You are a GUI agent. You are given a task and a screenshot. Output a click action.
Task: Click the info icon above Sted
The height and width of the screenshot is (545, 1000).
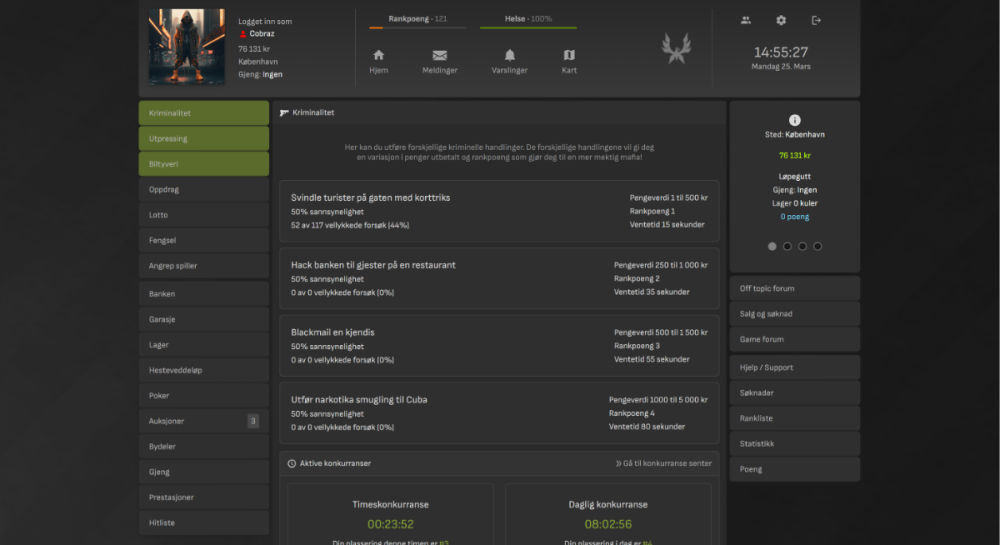pyautogui.click(x=795, y=120)
